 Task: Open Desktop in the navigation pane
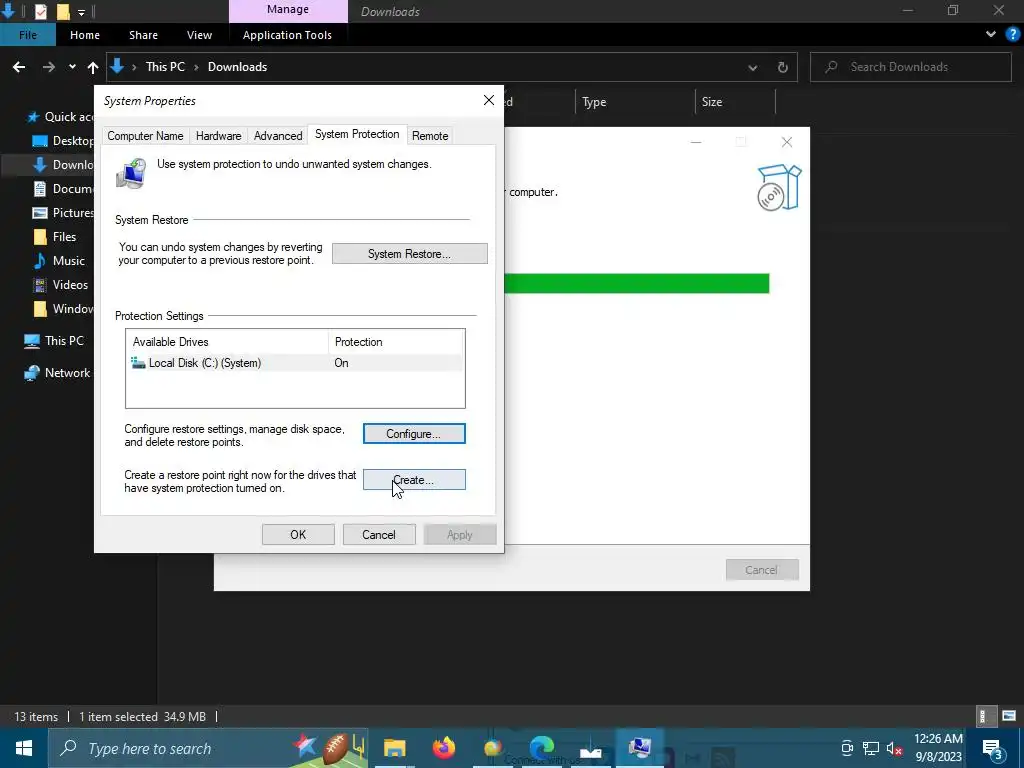63,140
